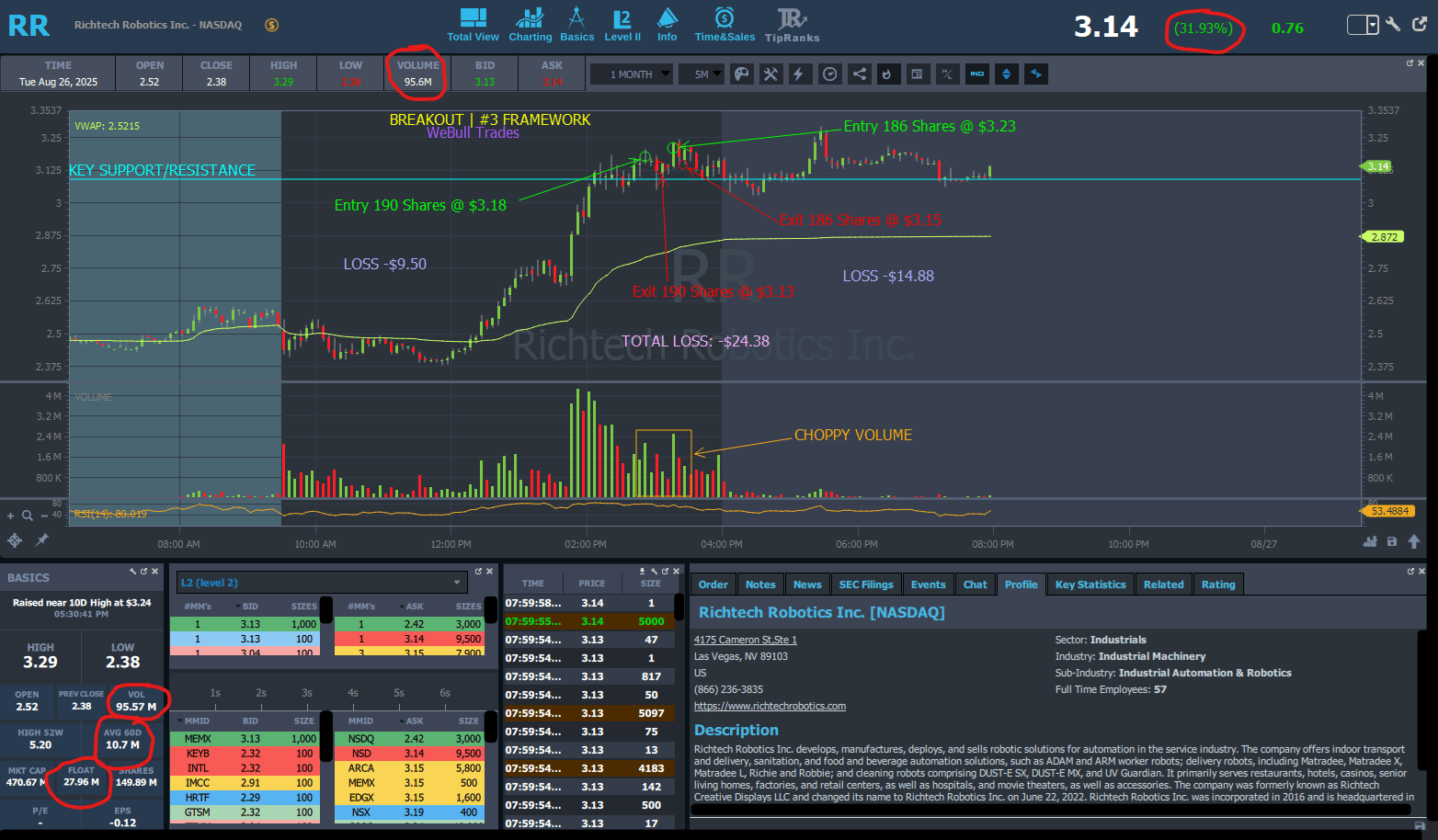Screen dimensions: 1438x840
Task: Open the Info view
Action: tap(668, 25)
